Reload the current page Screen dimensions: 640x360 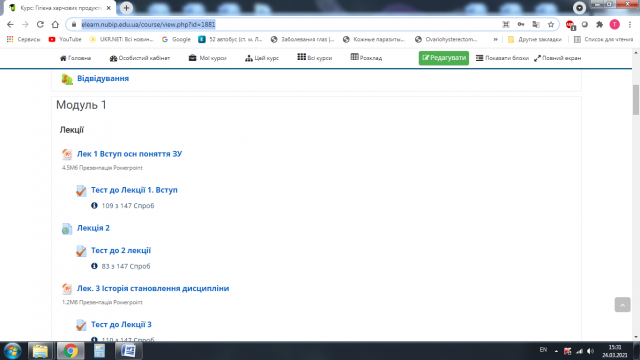[x=40, y=24]
